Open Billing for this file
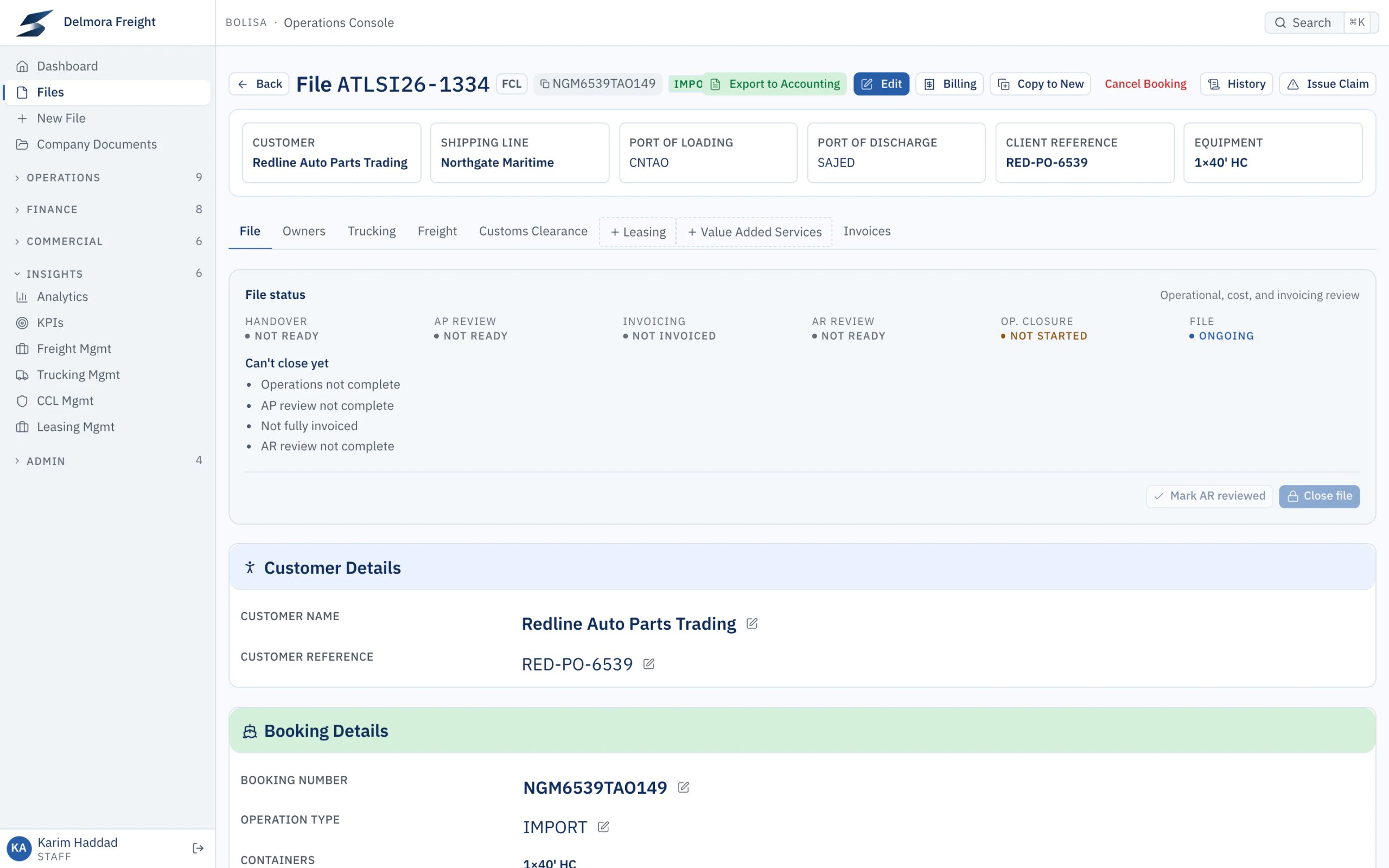 point(950,84)
